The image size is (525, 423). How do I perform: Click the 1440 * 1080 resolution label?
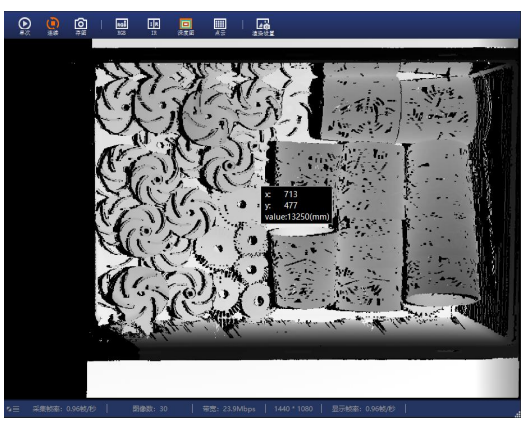tap(293, 409)
